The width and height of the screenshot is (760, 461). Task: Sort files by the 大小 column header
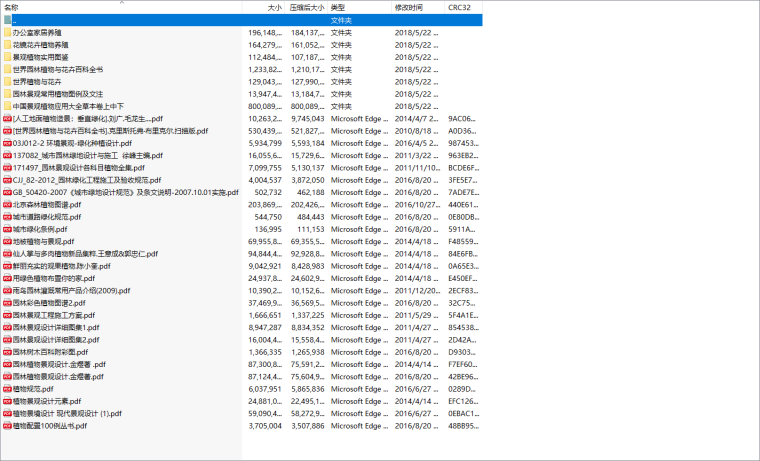(273, 7)
